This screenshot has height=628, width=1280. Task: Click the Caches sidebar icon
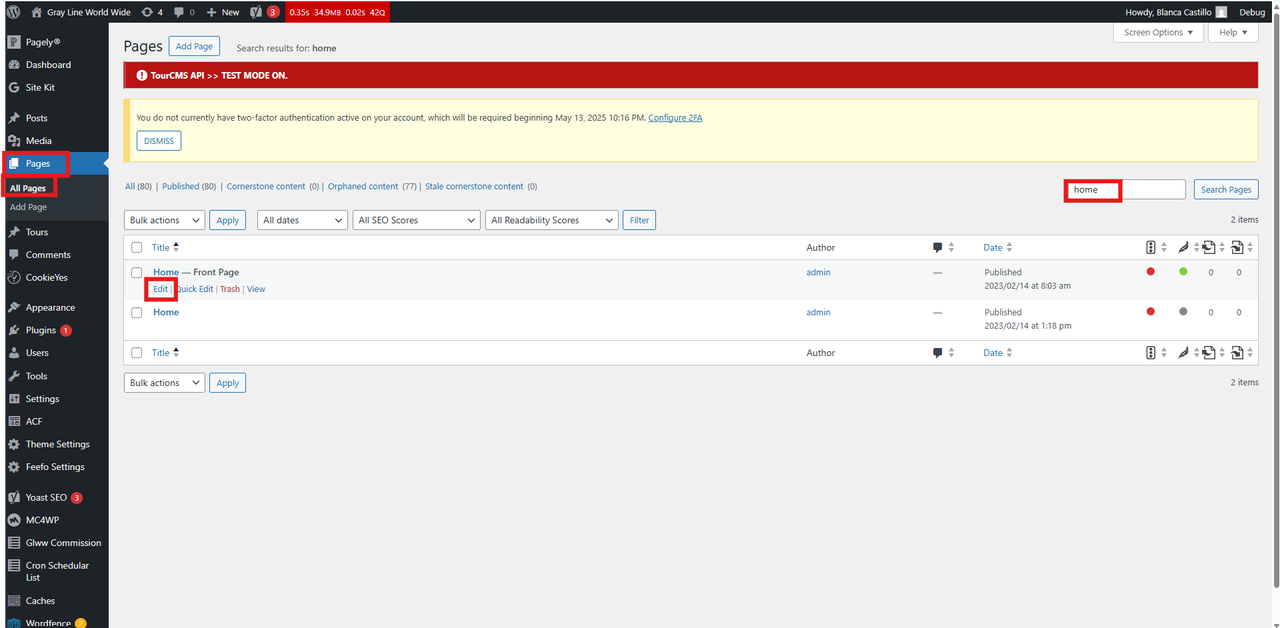click(x=14, y=601)
